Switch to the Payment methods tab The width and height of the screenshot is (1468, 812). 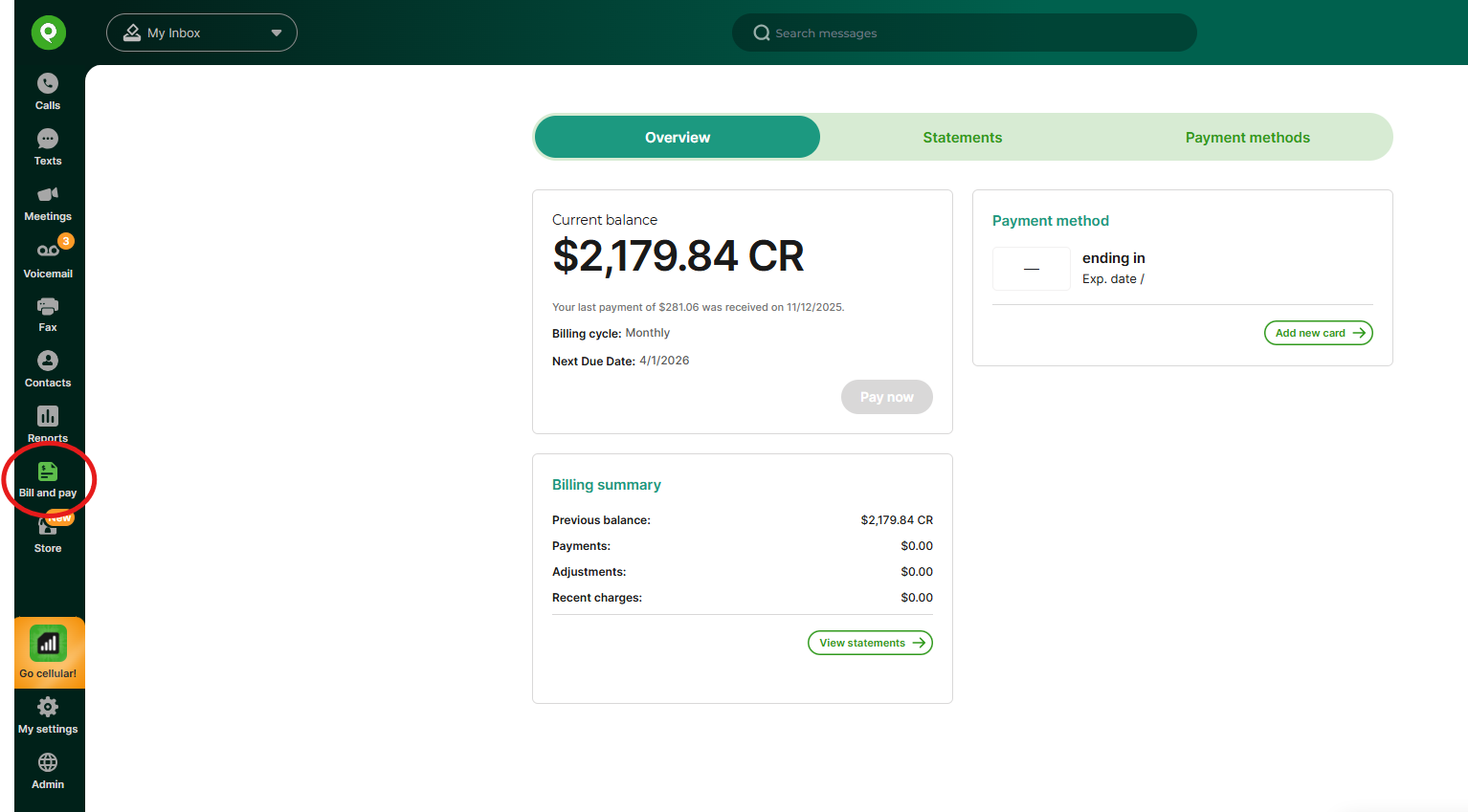[x=1247, y=137]
